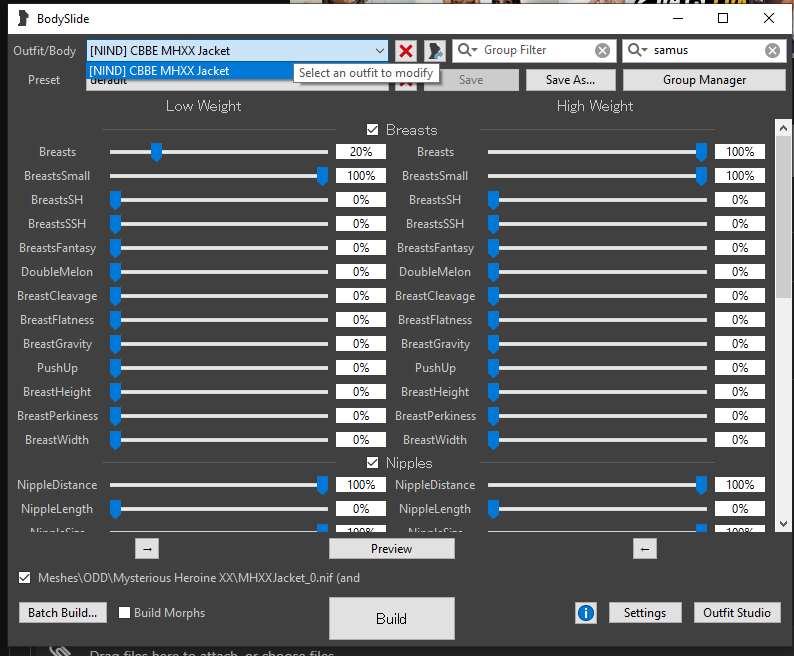Click the low weight BreastsFantasy slider label
794x656 pixels.
[x=57, y=248]
